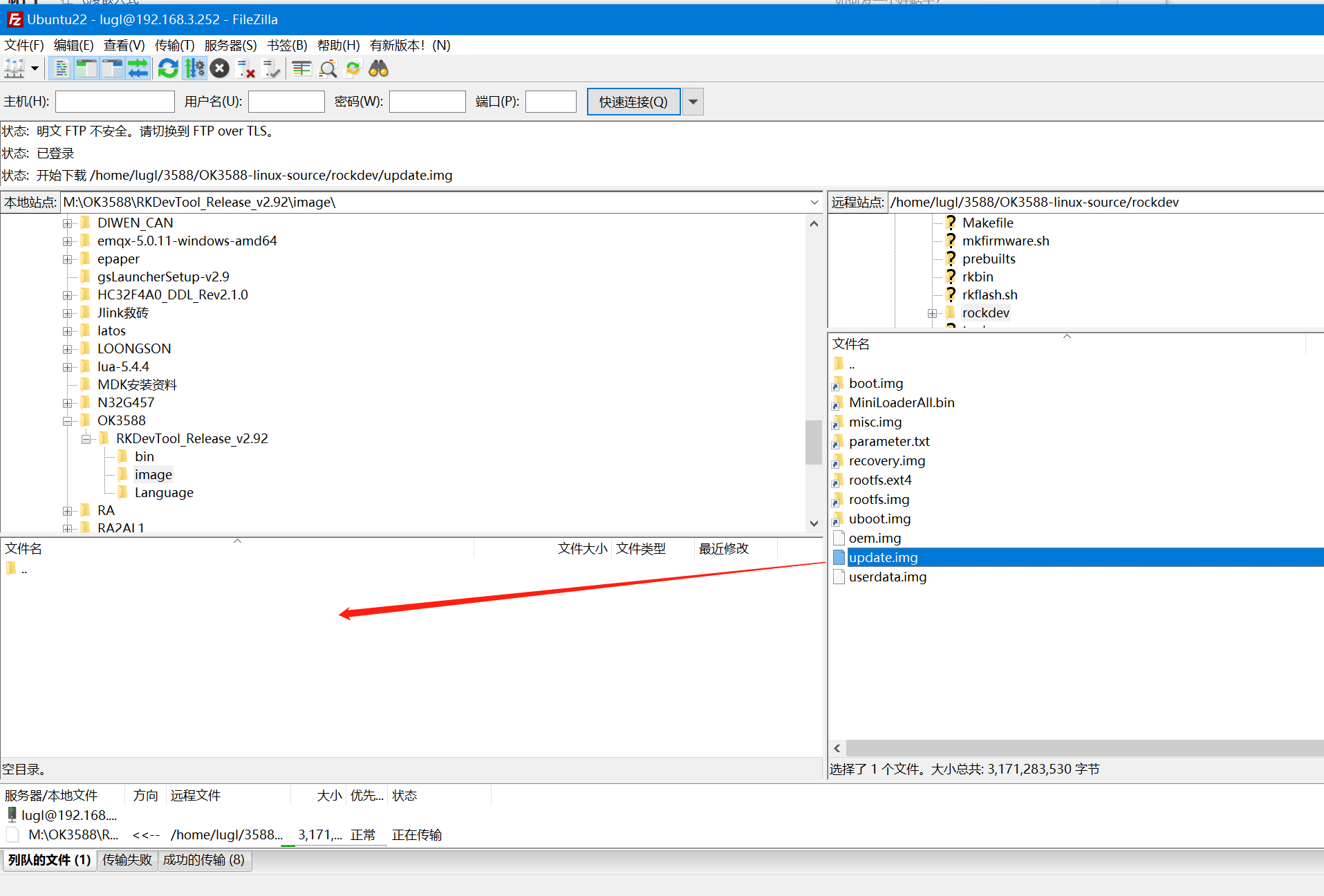Viewport: 1324px width, 896px height.
Task: Click the 用户名(U) username input field
Action: pos(286,102)
